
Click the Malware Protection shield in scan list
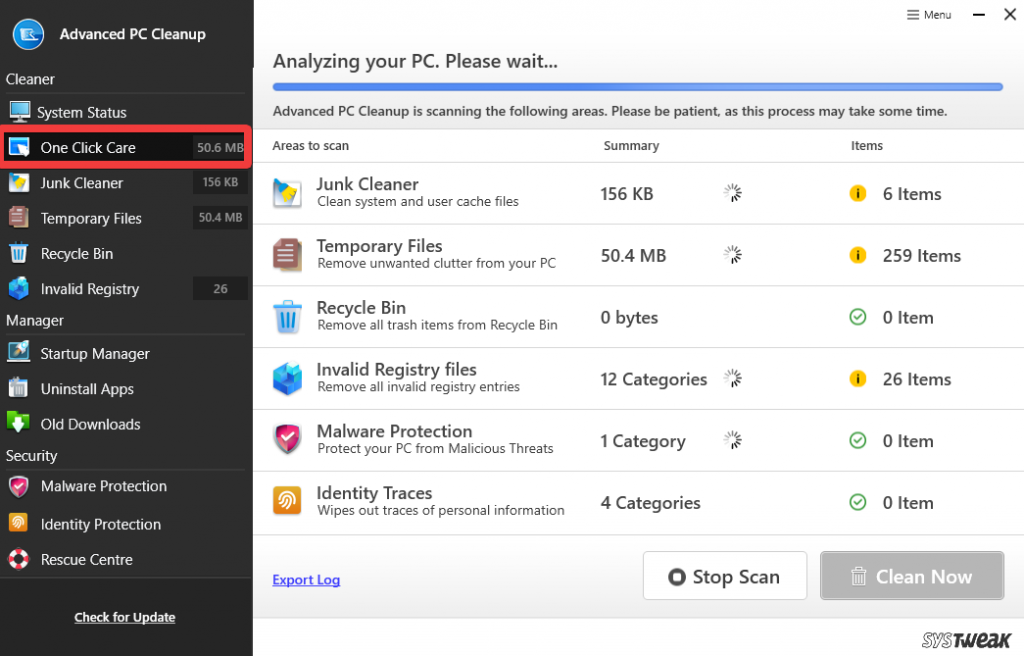pos(287,440)
